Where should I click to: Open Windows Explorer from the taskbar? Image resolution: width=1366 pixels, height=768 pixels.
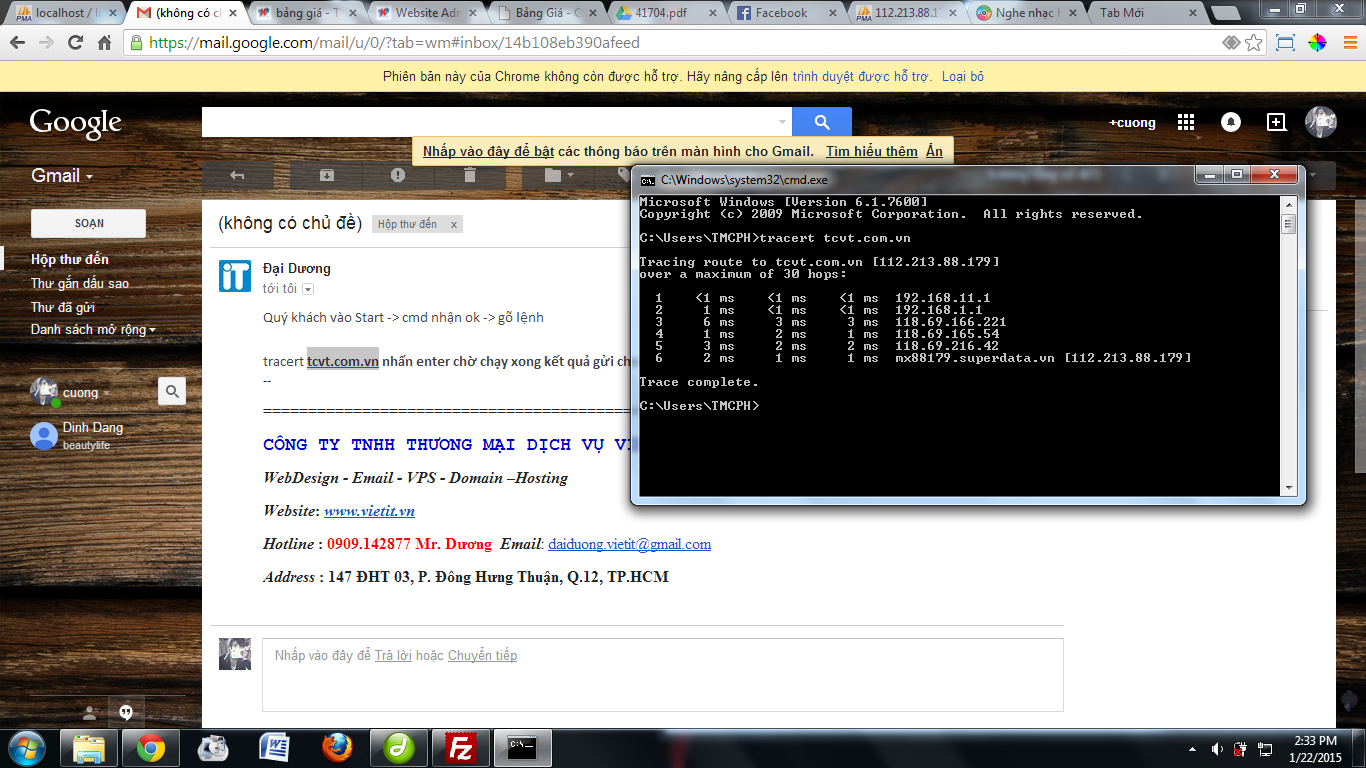tap(89, 748)
